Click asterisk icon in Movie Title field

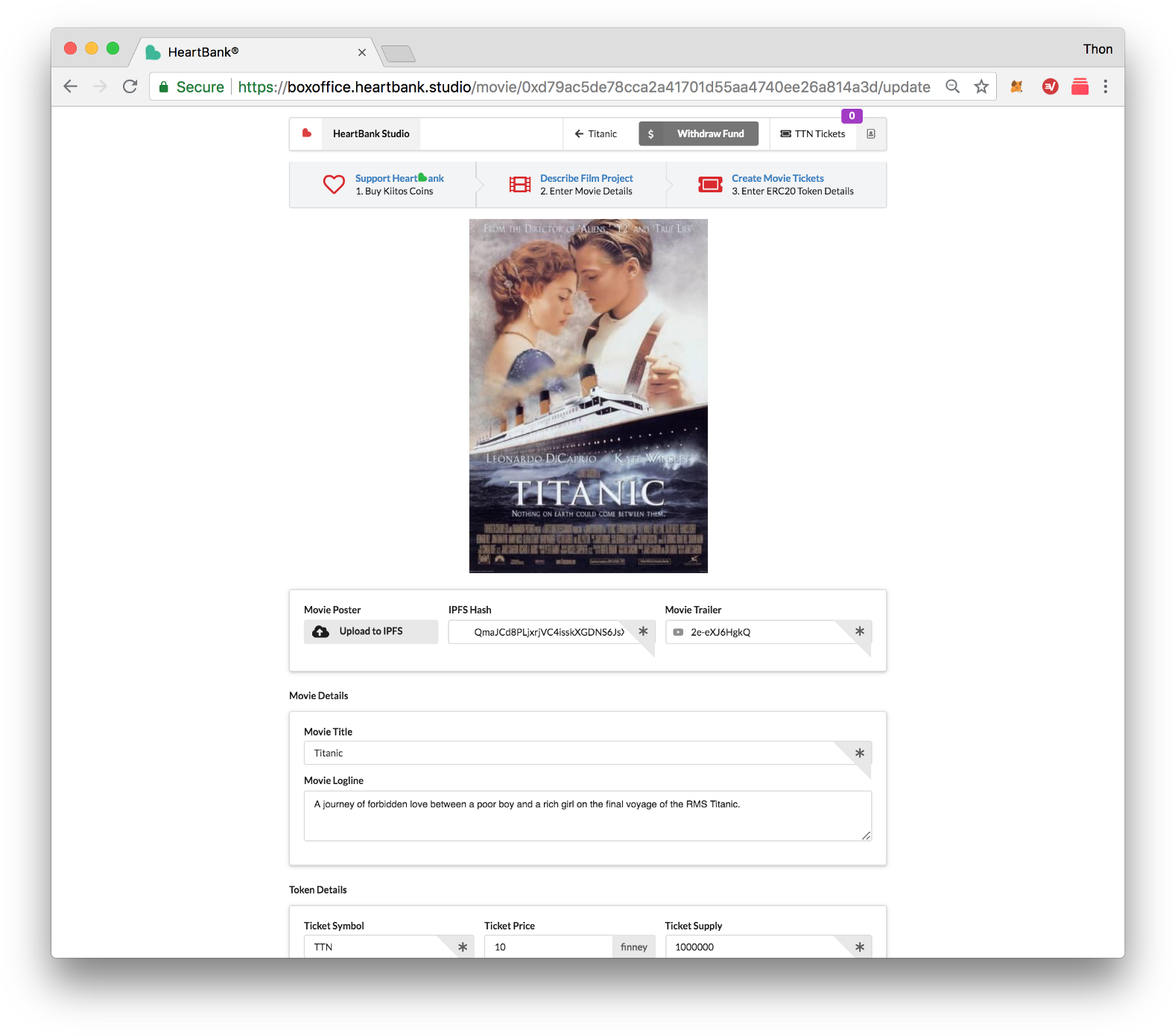pos(860,753)
